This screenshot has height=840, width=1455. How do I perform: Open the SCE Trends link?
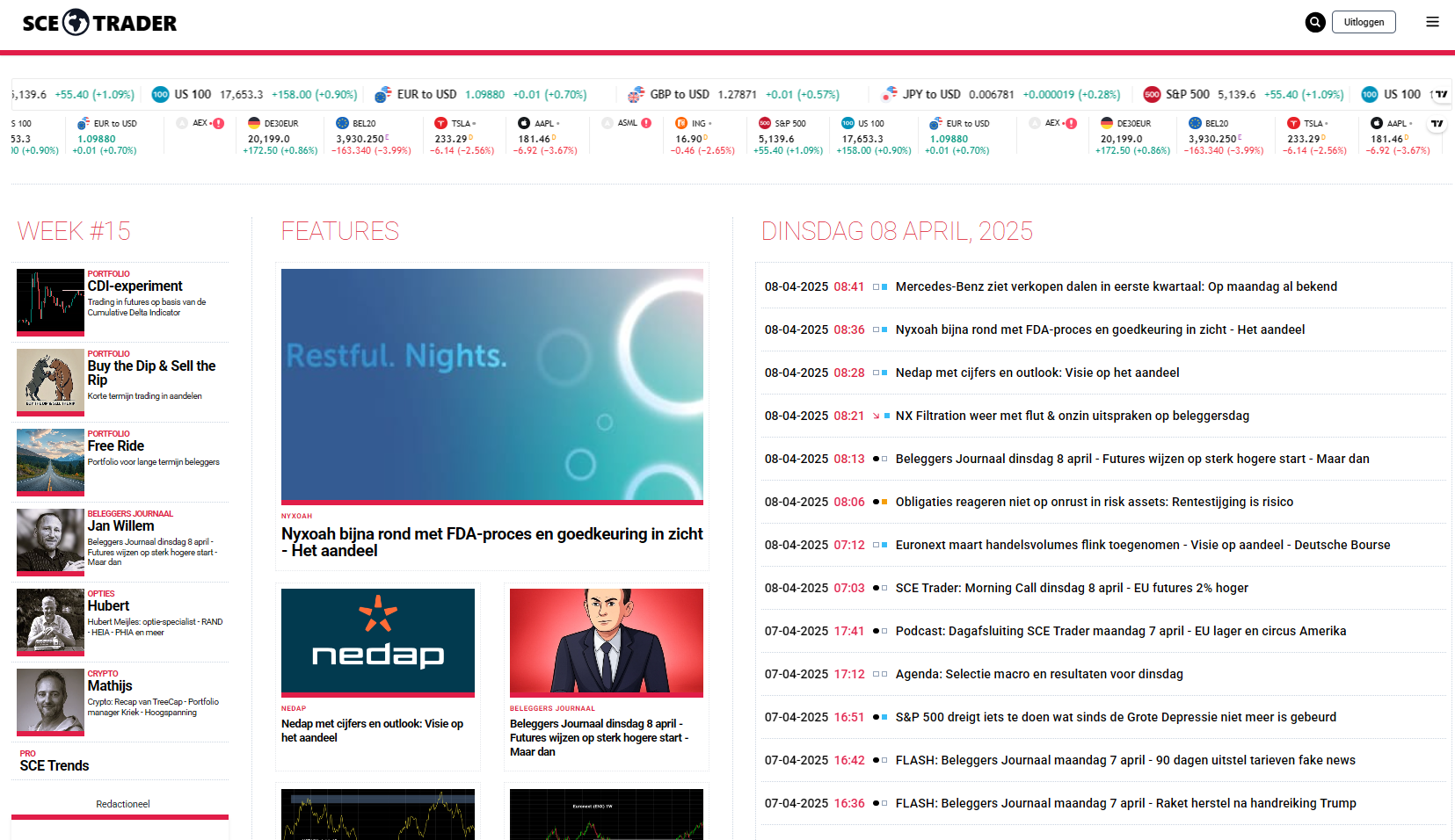[55, 766]
